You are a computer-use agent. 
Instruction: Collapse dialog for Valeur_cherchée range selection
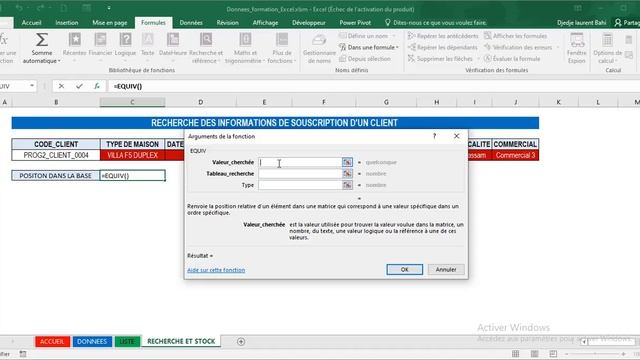[347, 162]
